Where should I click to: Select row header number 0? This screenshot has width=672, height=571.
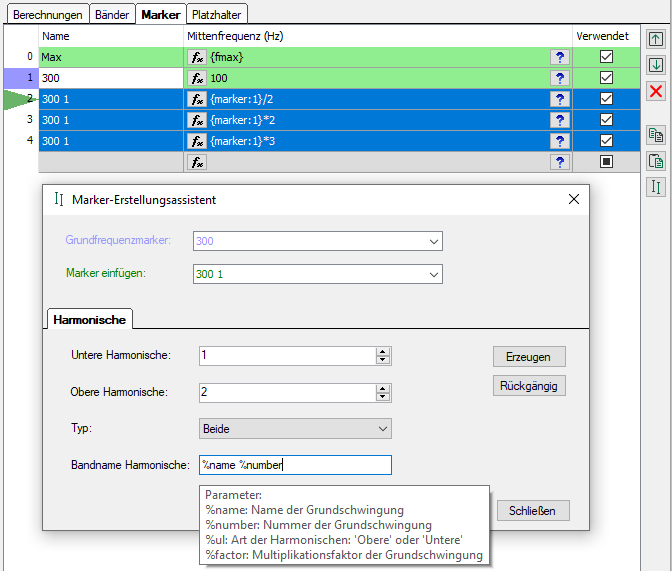pyautogui.click(x=21, y=57)
